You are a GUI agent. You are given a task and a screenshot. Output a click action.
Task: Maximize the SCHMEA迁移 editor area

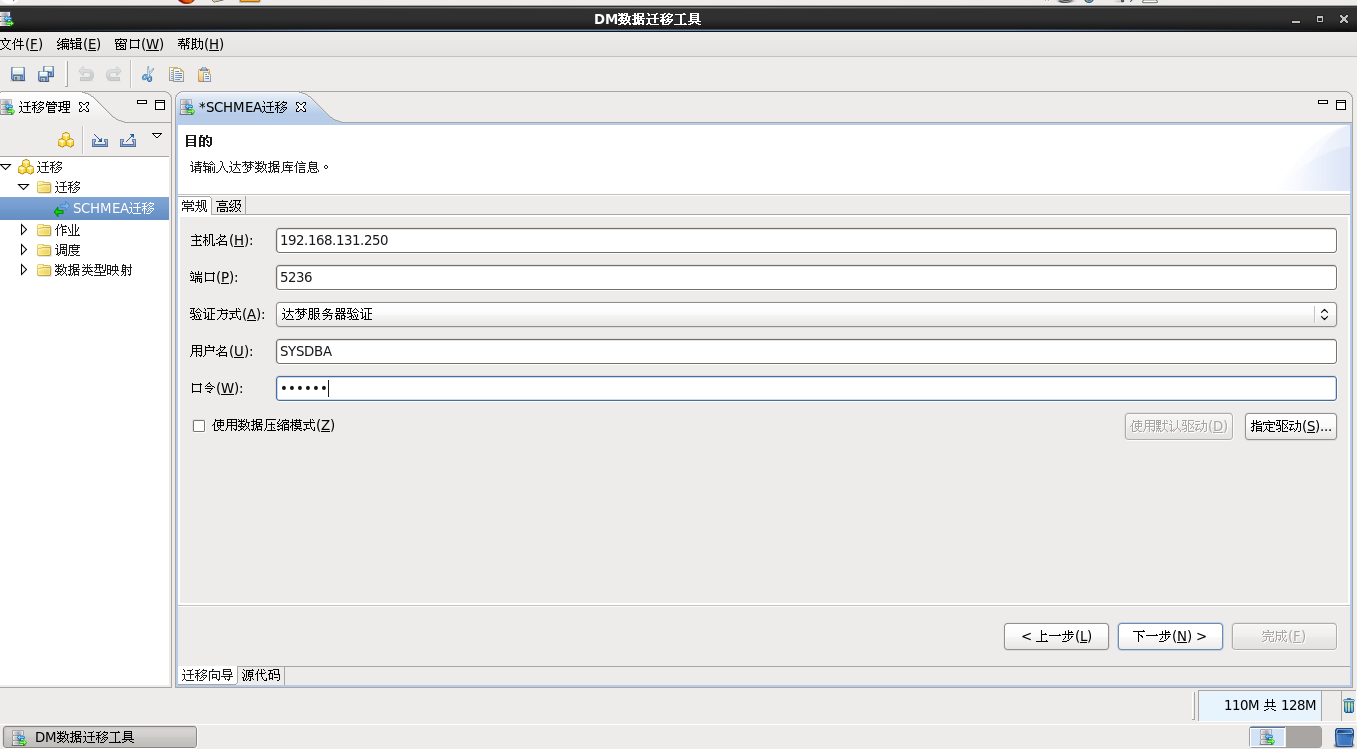pos(1340,104)
